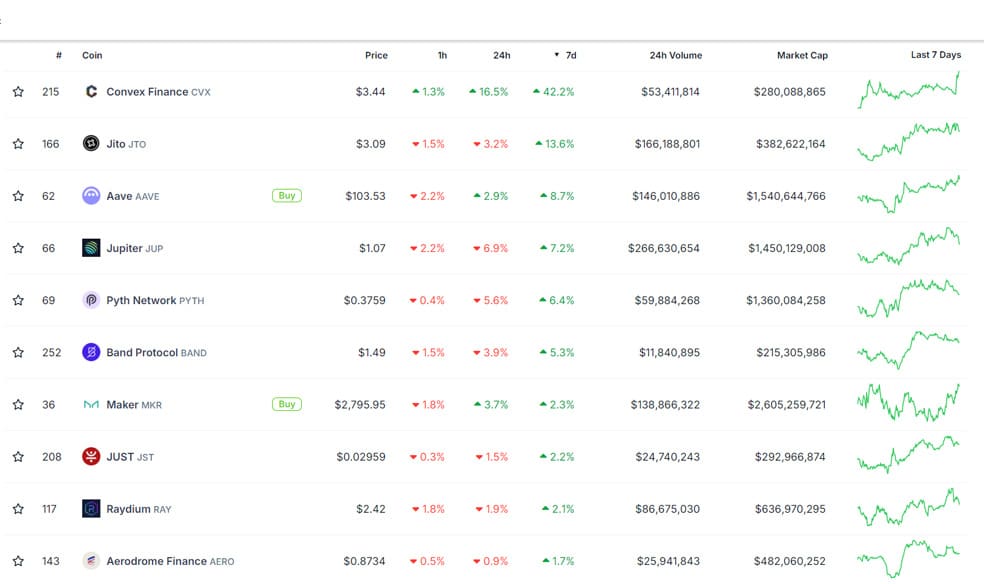
Task: Click the JUST red logo
Action: 91,456
